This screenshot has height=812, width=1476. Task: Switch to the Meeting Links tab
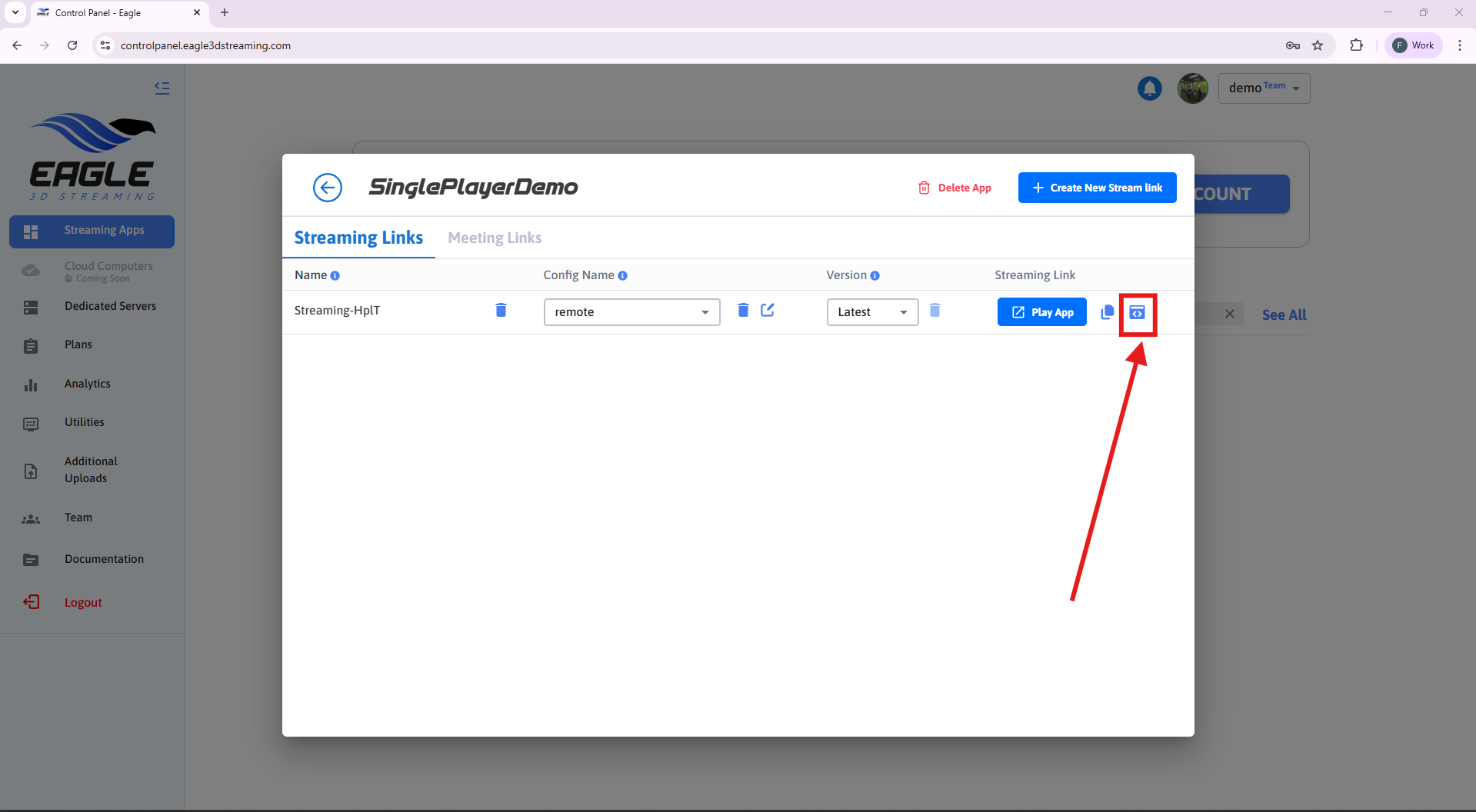(x=495, y=238)
